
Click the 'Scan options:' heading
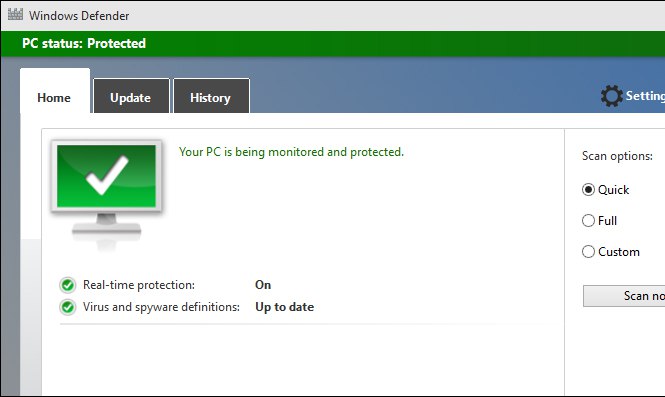pyautogui.click(x=617, y=156)
